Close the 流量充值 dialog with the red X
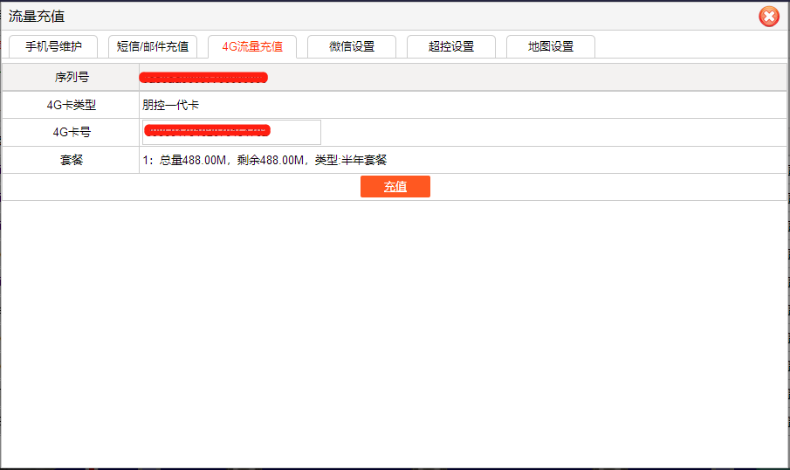 point(768,16)
